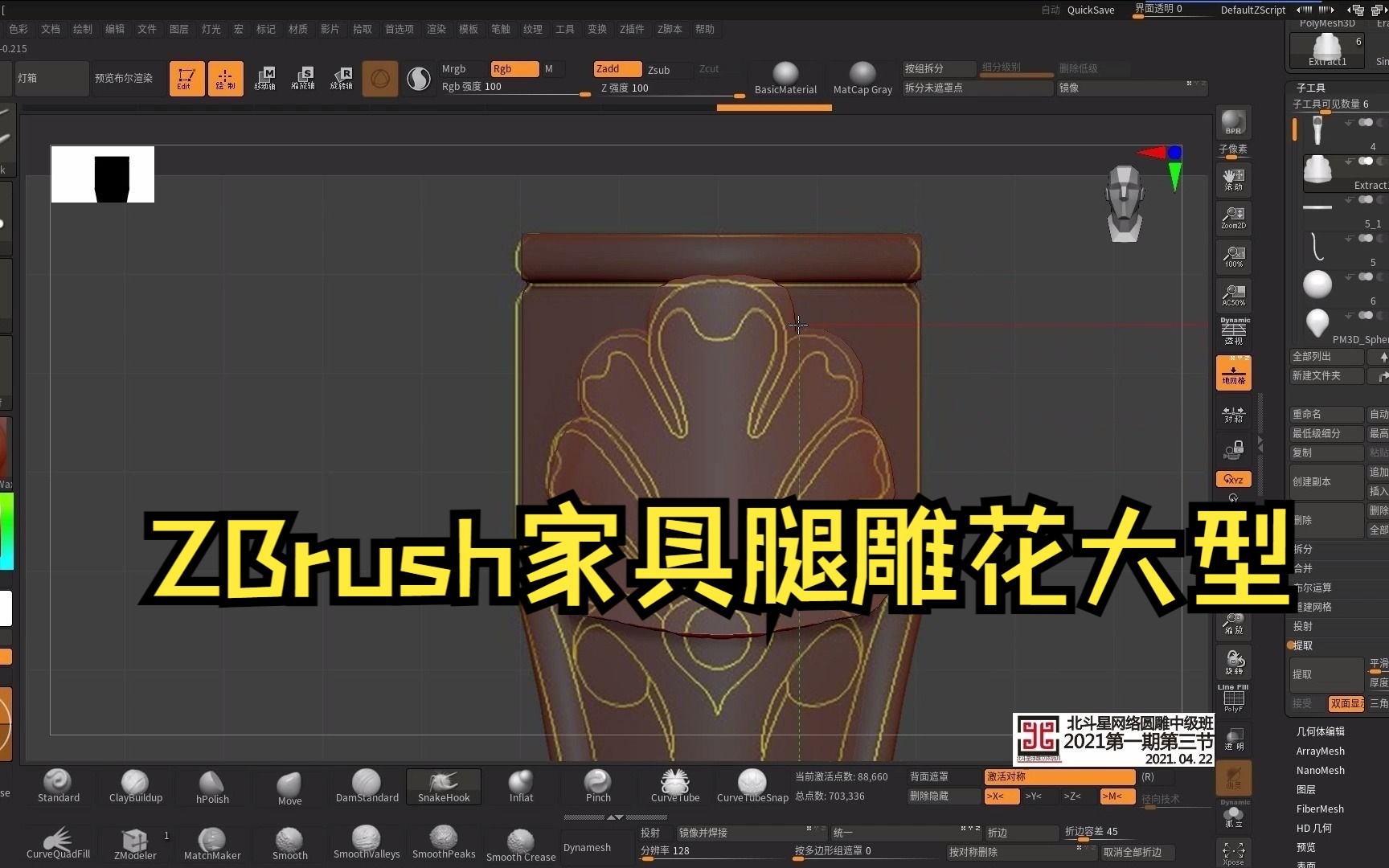Click the Zoom2D view button
Image resolution: width=1389 pixels, height=868 pixels.
pos(1233,218)
